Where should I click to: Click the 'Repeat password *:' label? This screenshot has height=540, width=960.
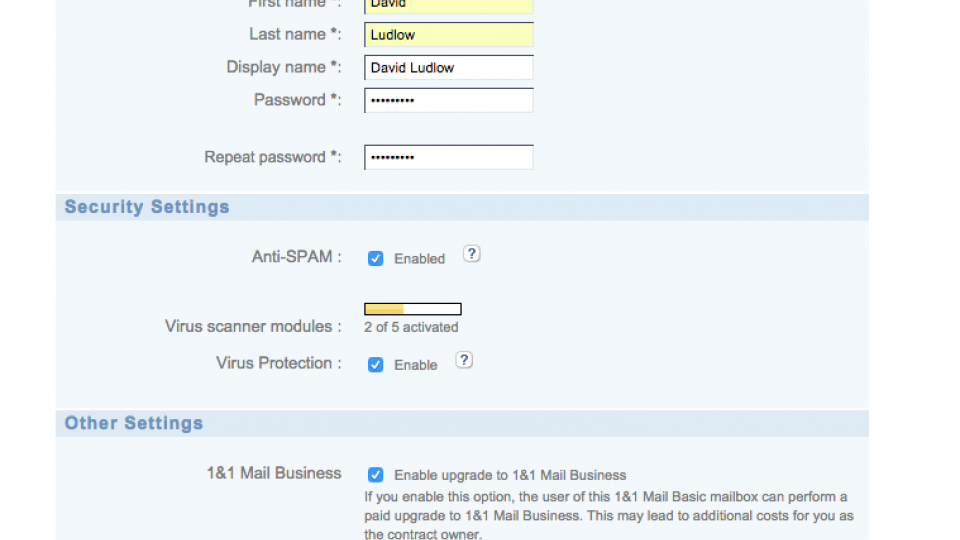(273, 157)
